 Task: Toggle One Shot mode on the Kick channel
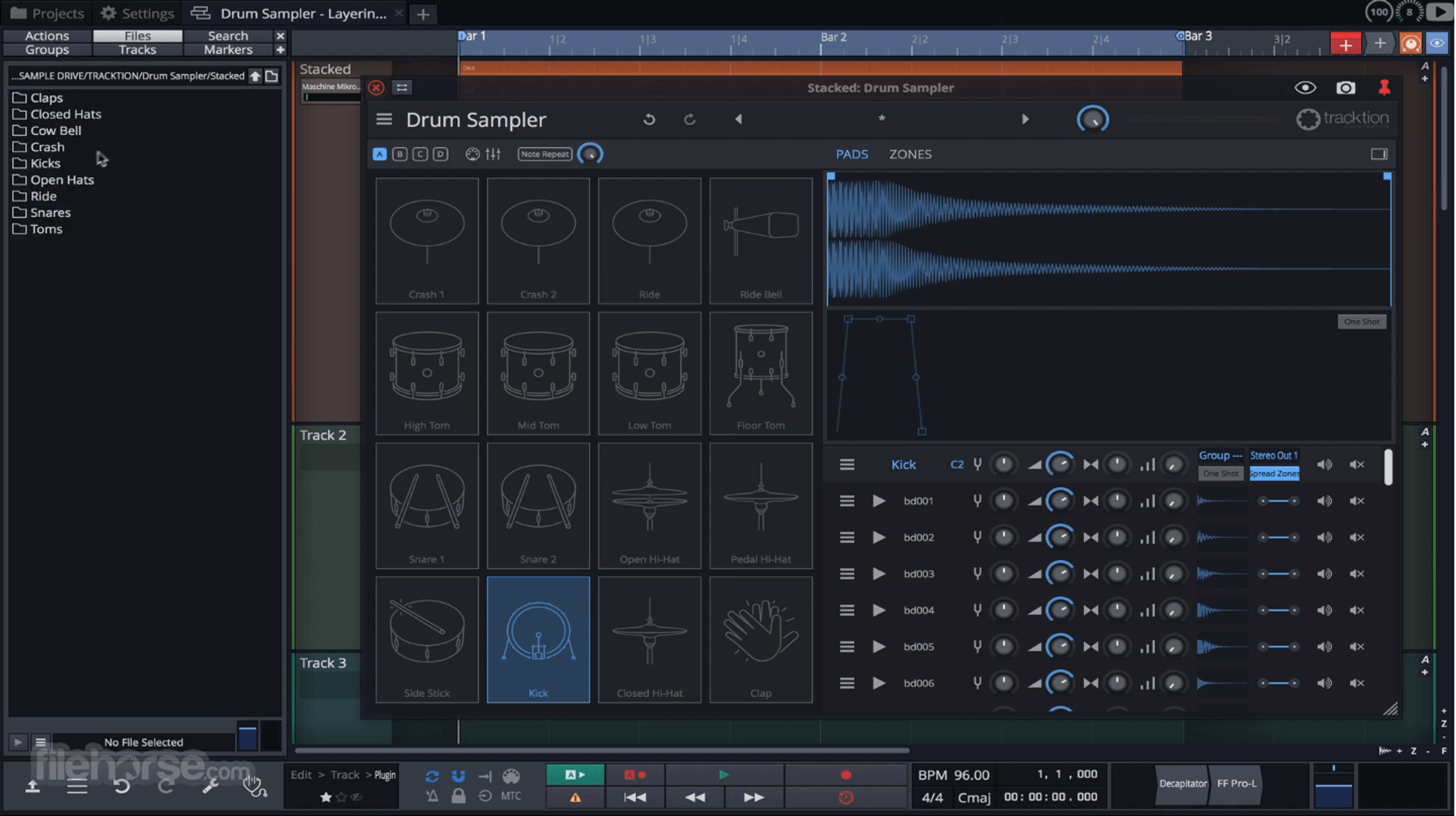click(1220, 473)
